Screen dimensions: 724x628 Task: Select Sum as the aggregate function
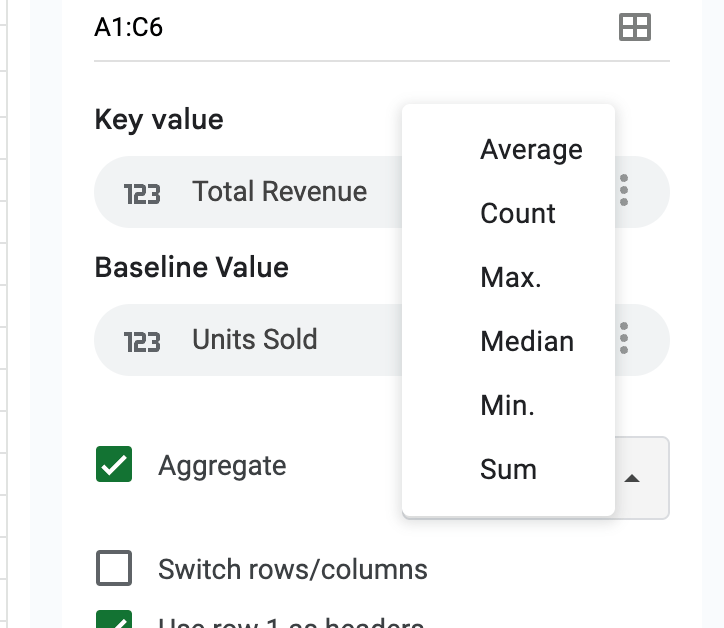coord(508,470)
